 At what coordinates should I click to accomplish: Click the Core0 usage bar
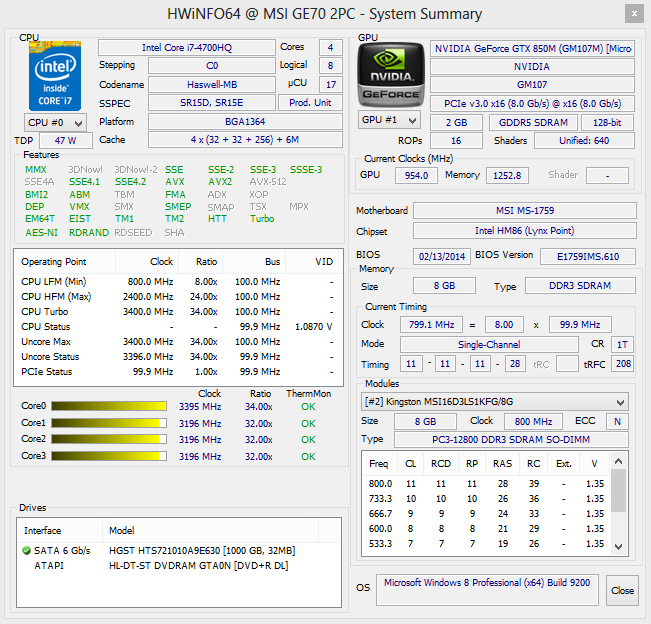tap(109, 406)
